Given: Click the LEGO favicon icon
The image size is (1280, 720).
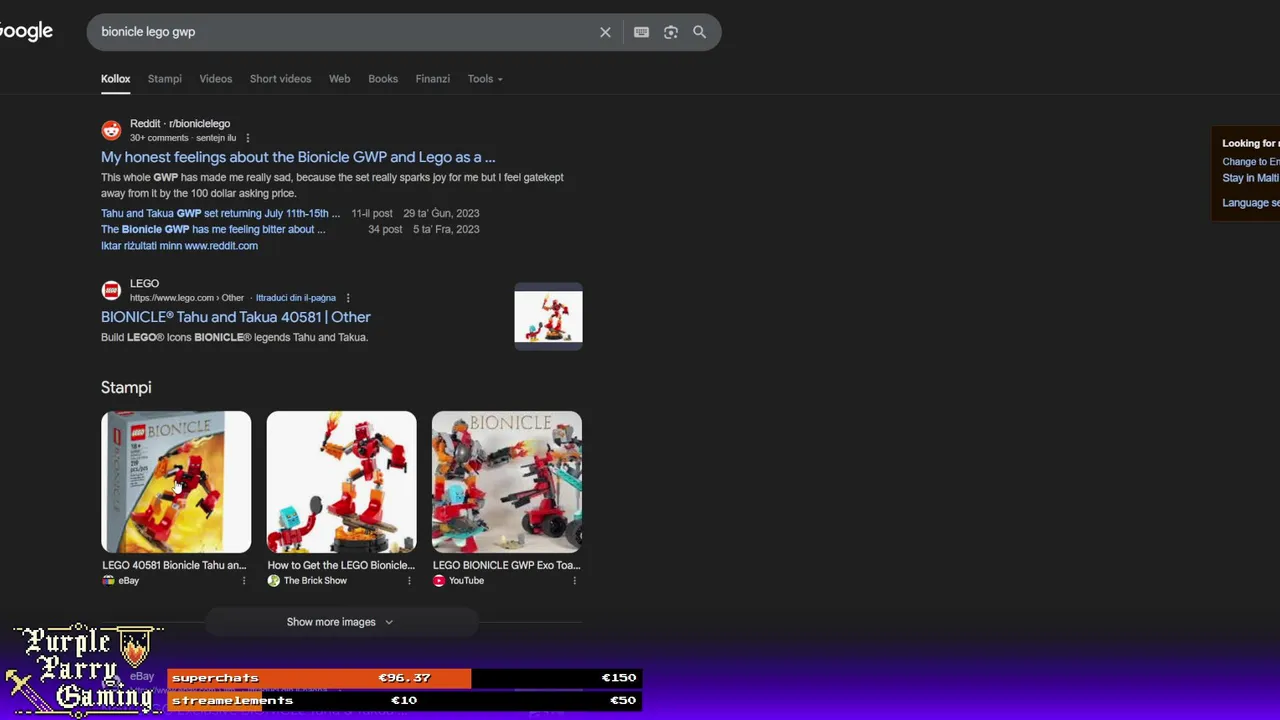Looking at the screenshot, I should (111, 290).
